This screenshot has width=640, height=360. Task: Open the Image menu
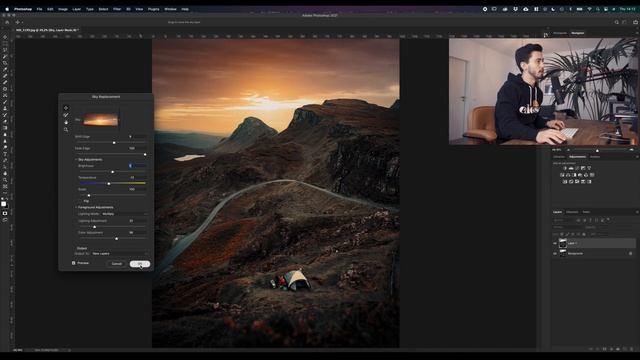click(x=62, y=9)
